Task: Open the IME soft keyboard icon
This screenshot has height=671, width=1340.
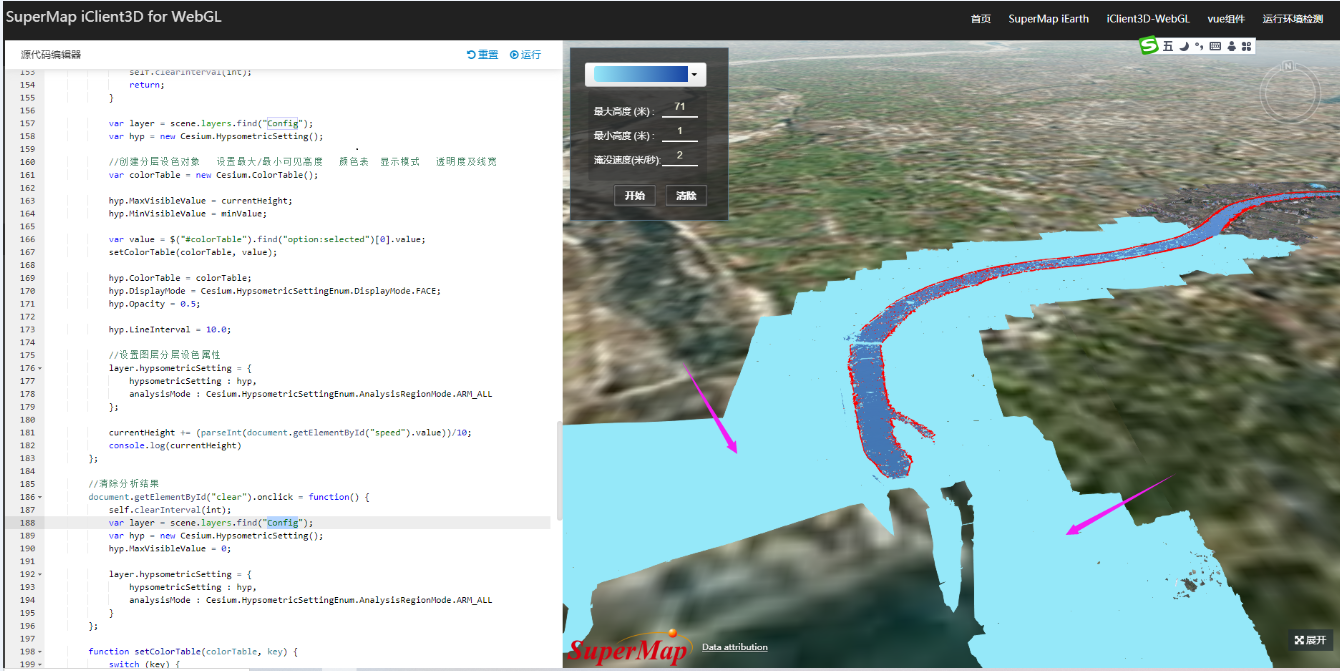Action: pos(1215,46)
